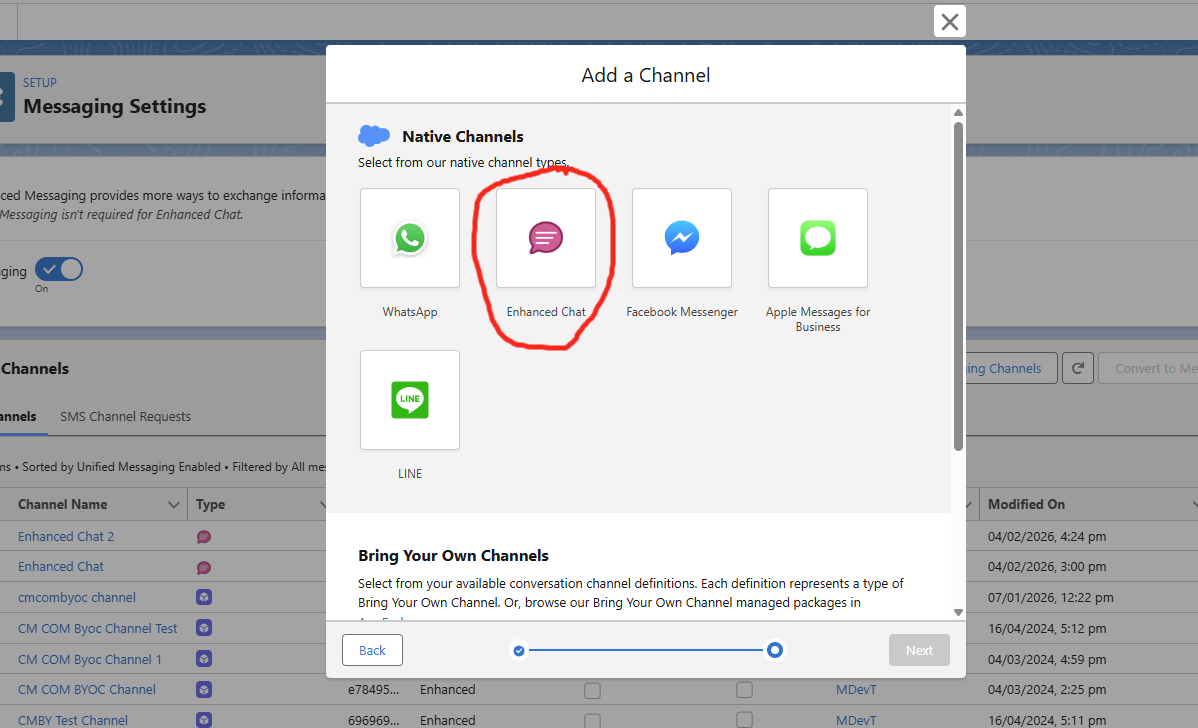
Task: Pick Apple Messages for Business tile
Action: coord(818,238)
